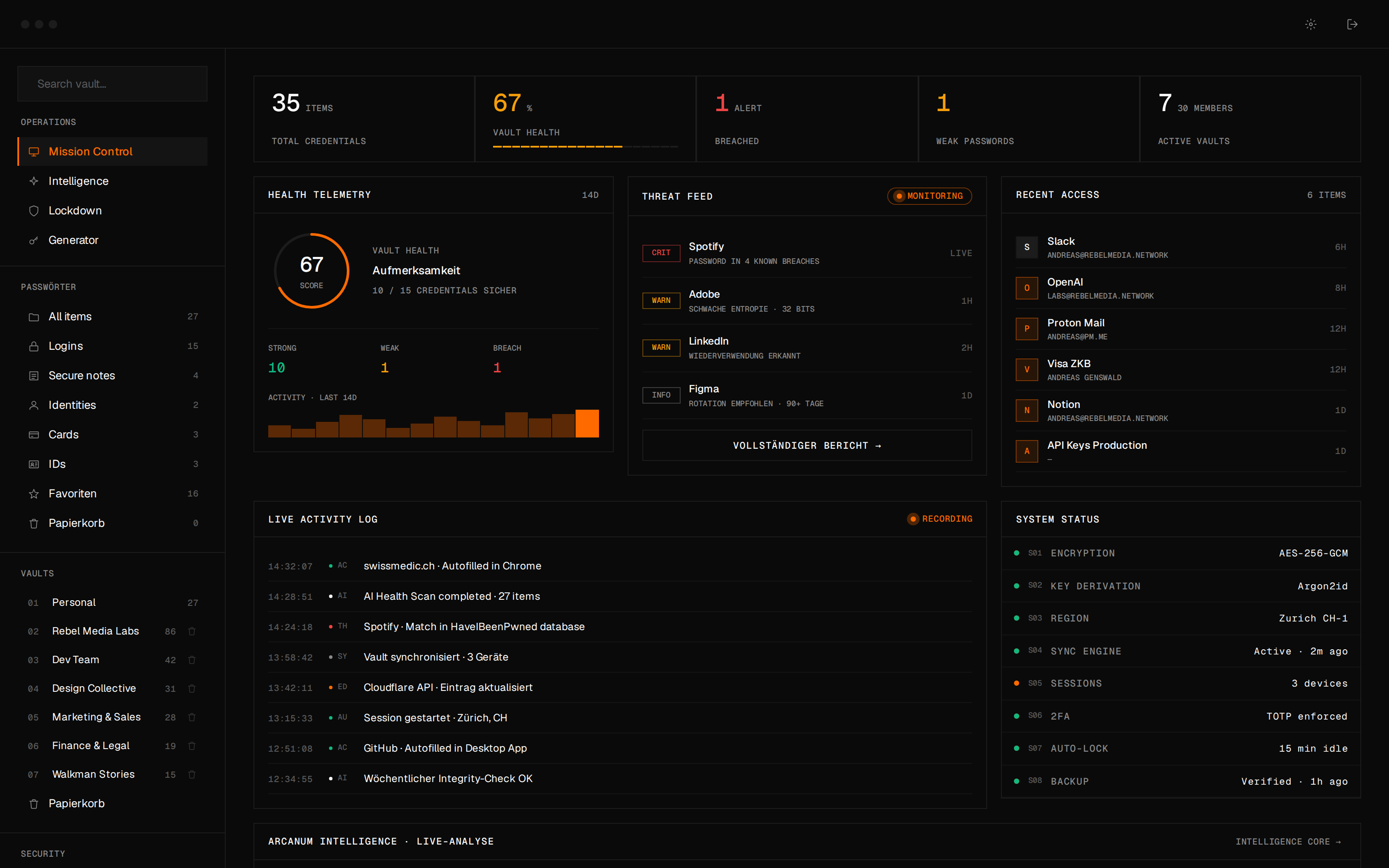
Task: Delete the Marketing & Sales vault
Action: [x=192, y=717]
